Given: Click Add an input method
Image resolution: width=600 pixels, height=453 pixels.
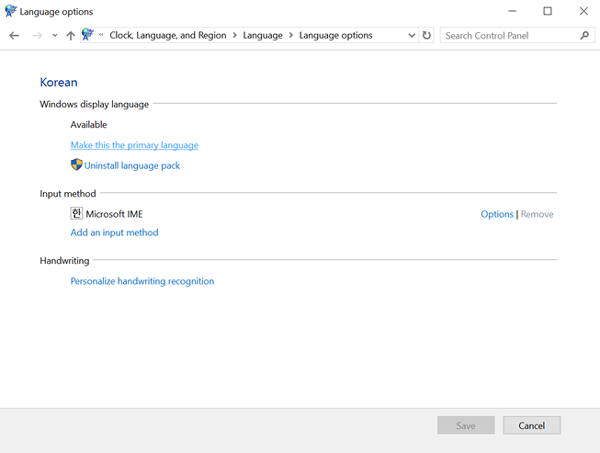Looking at the screenshot, I should tap(114, 233).
